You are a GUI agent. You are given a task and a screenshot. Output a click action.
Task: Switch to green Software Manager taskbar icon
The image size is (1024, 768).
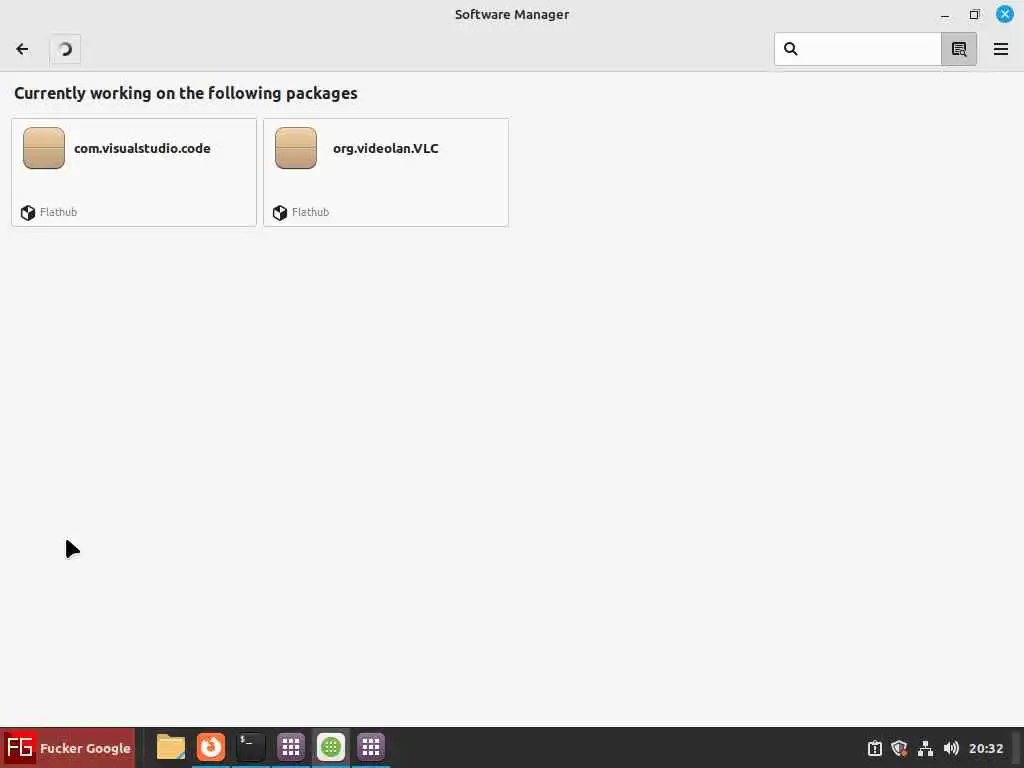pos(330,747)
